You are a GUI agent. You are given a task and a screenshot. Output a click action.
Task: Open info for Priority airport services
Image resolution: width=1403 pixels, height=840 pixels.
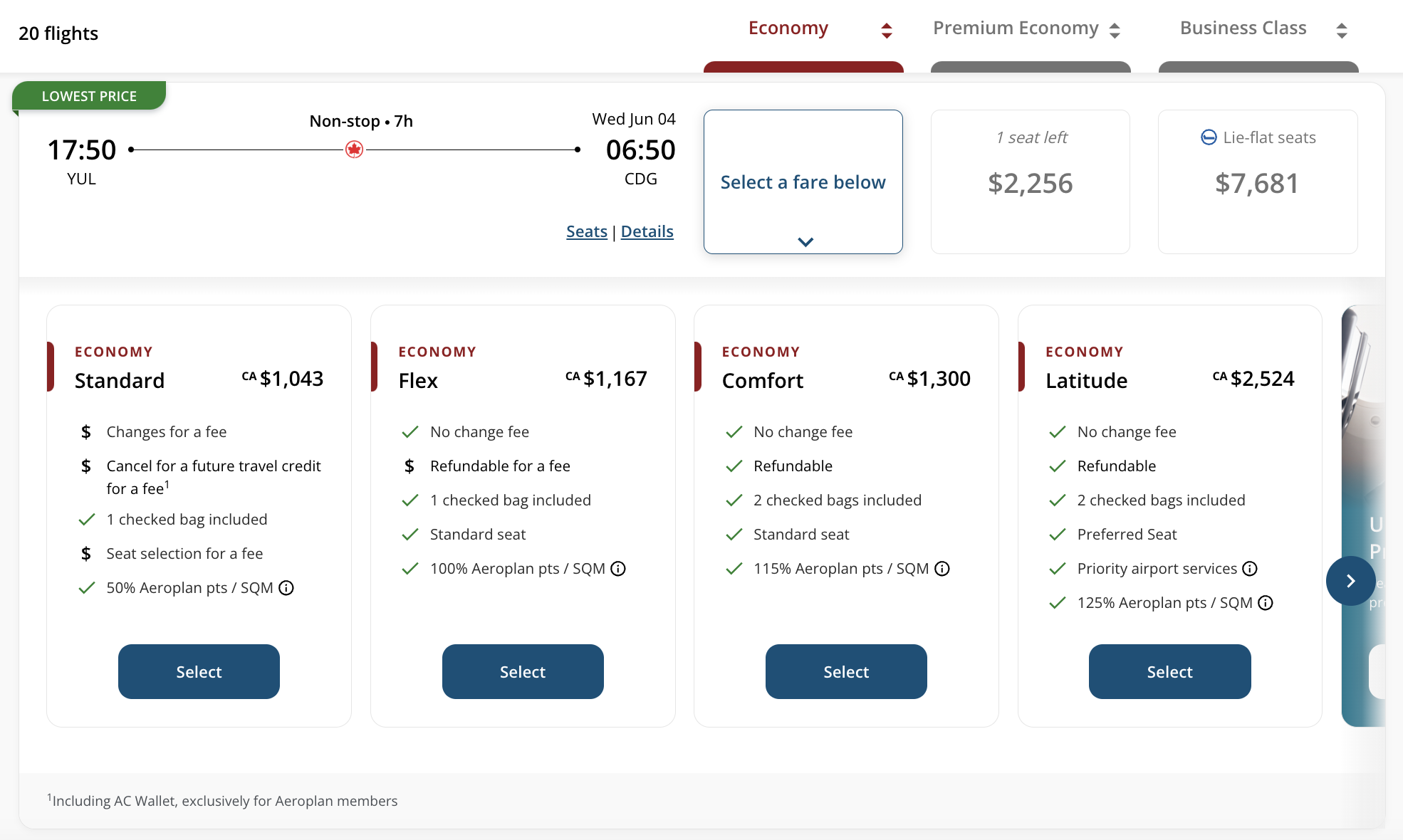[x=1251, y=568]
